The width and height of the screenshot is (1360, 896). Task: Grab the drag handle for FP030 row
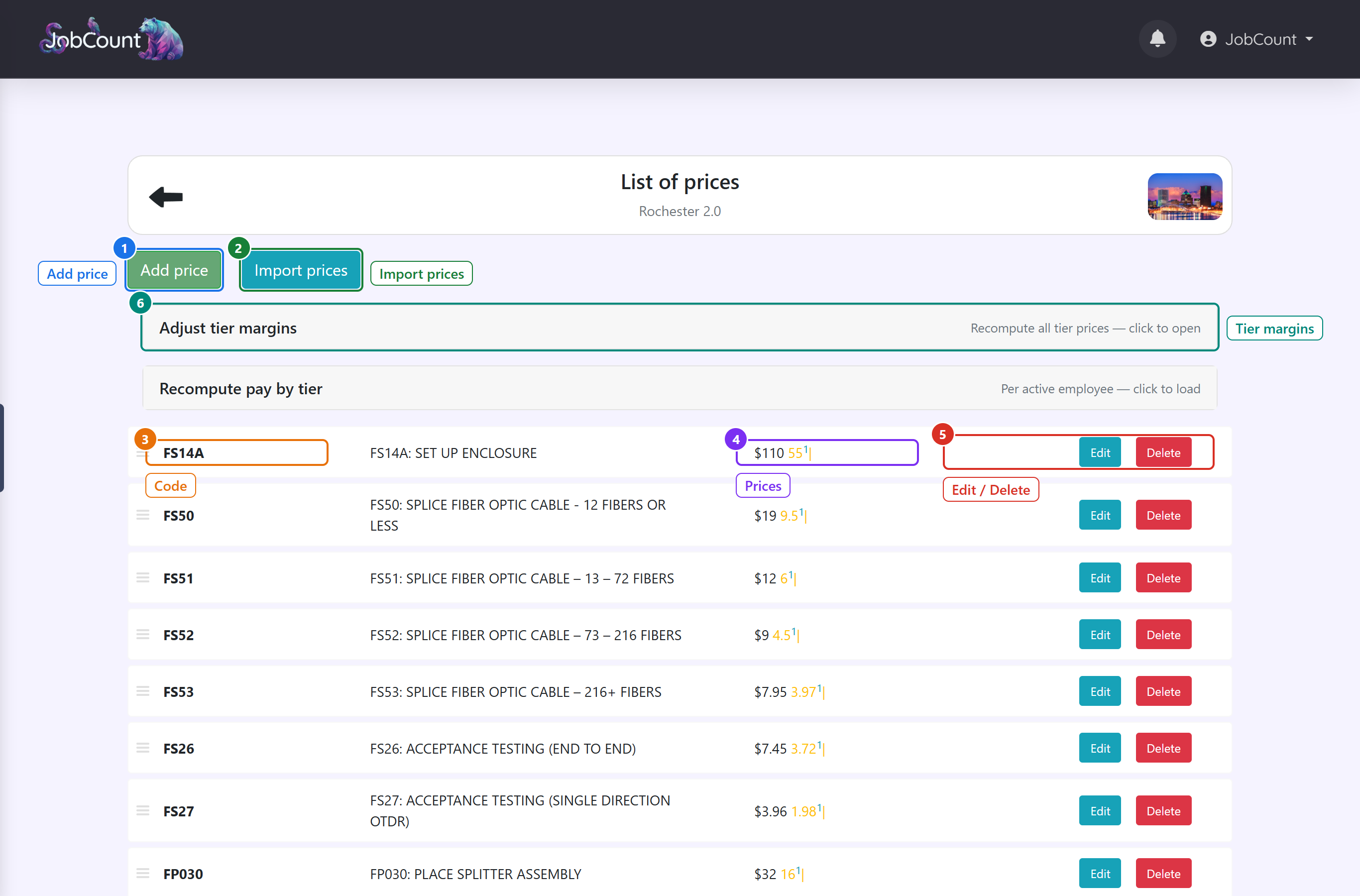[143, 873]
